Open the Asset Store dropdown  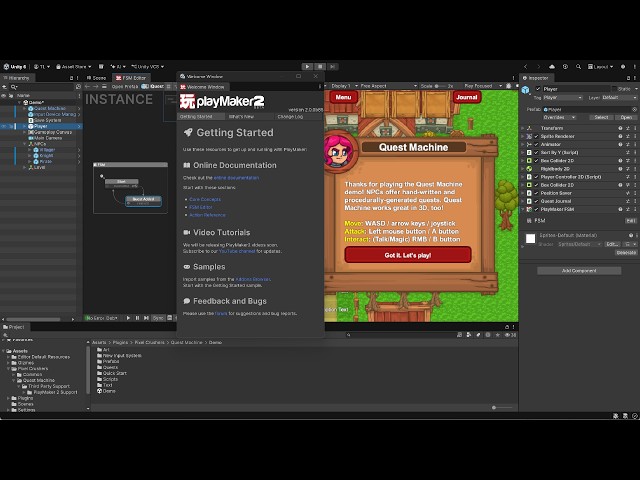(73, 67)
